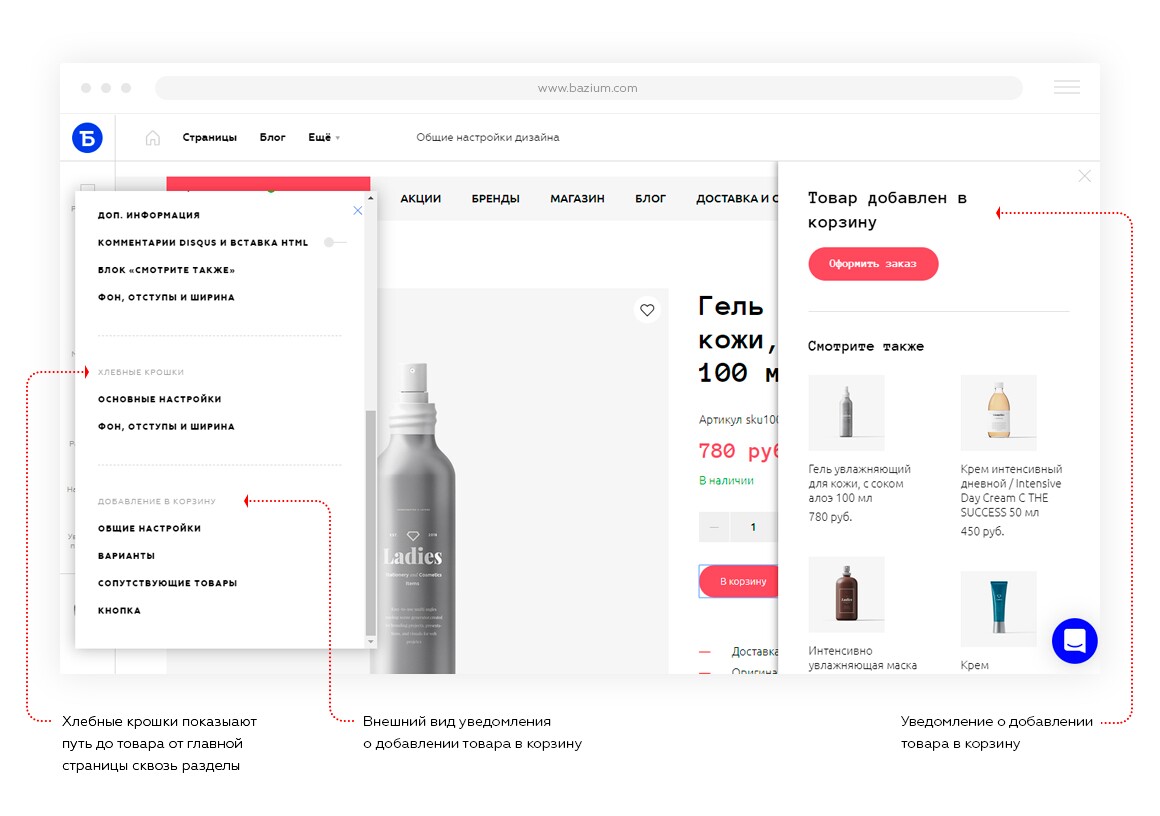Close the cart notification panel
Screen dimensions: 1160x816
click(x=1084, y=176)
